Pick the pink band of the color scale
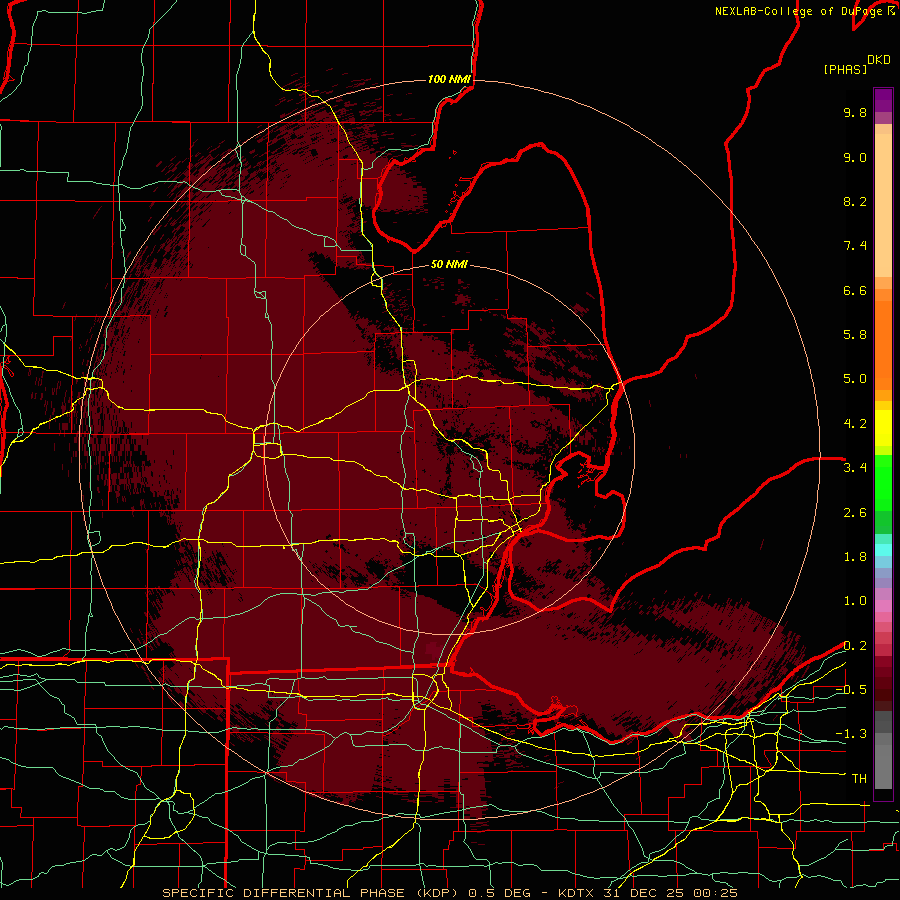 [883, 606]
